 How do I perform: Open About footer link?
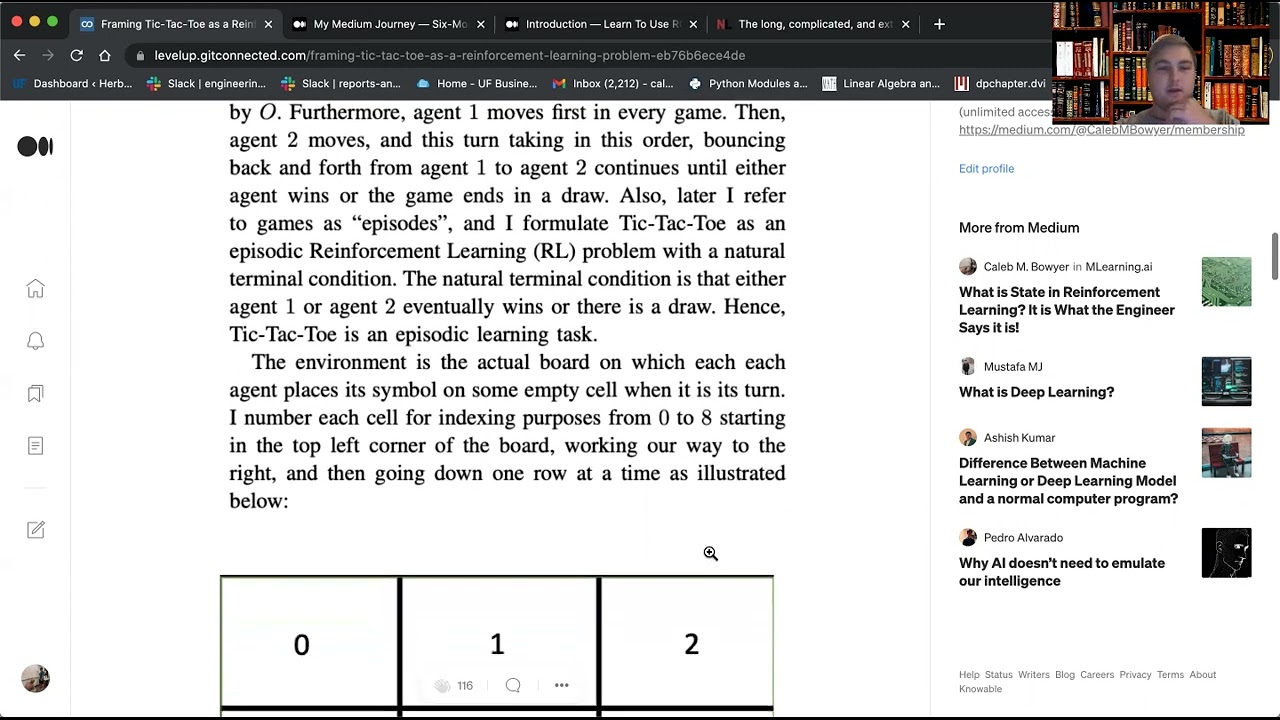pyautogui.click(x=1203, y=675)
